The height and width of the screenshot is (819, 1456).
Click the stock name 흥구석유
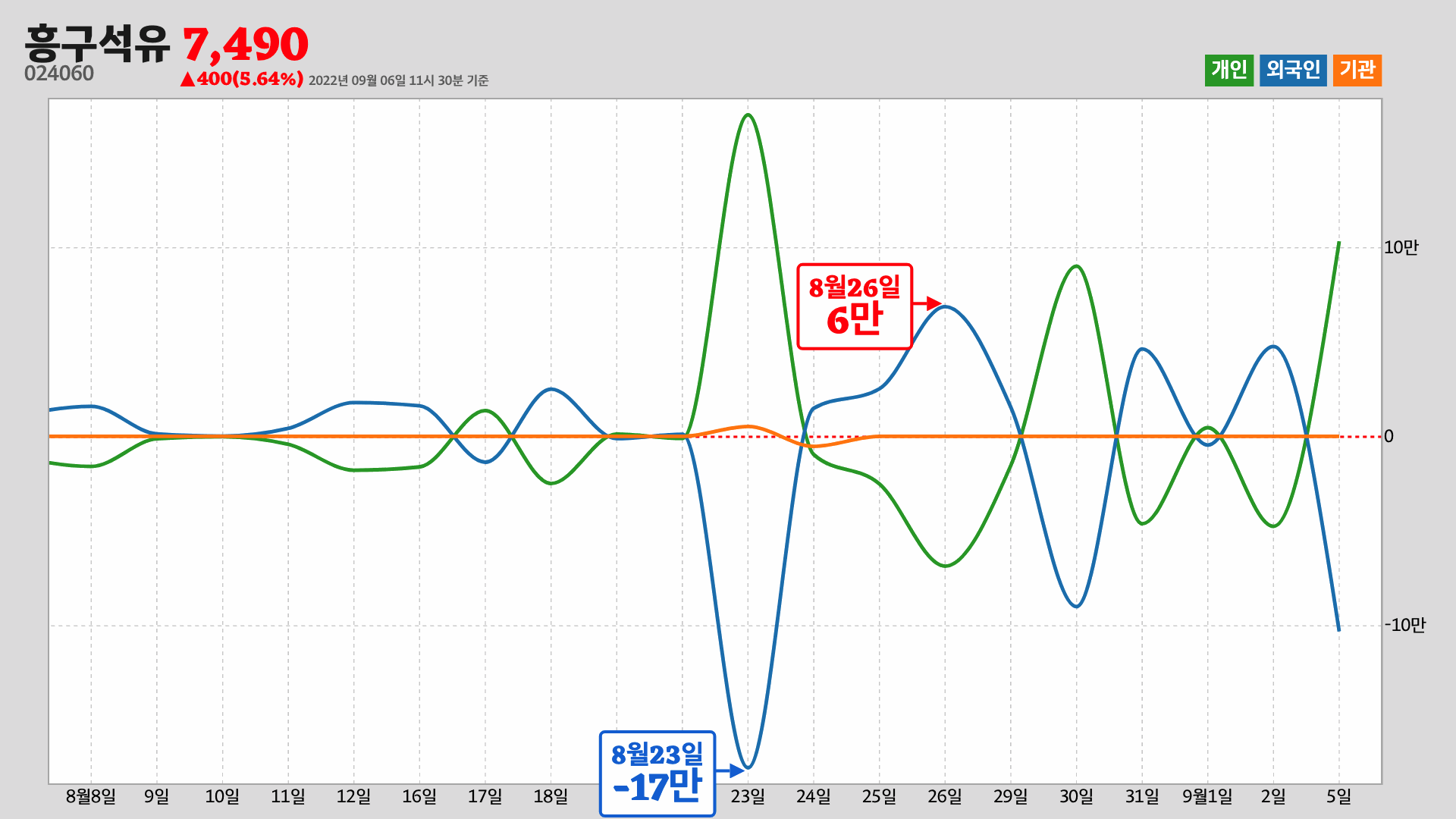tap(98, 43)
